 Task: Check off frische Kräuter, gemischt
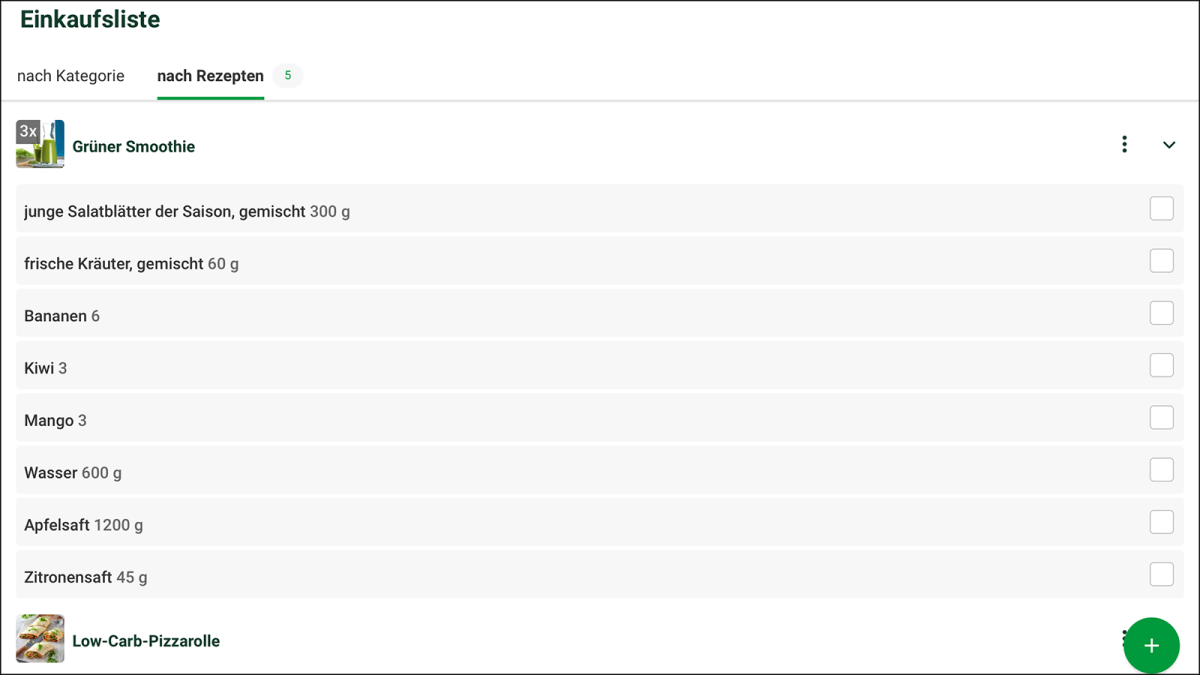point(1161,261)
